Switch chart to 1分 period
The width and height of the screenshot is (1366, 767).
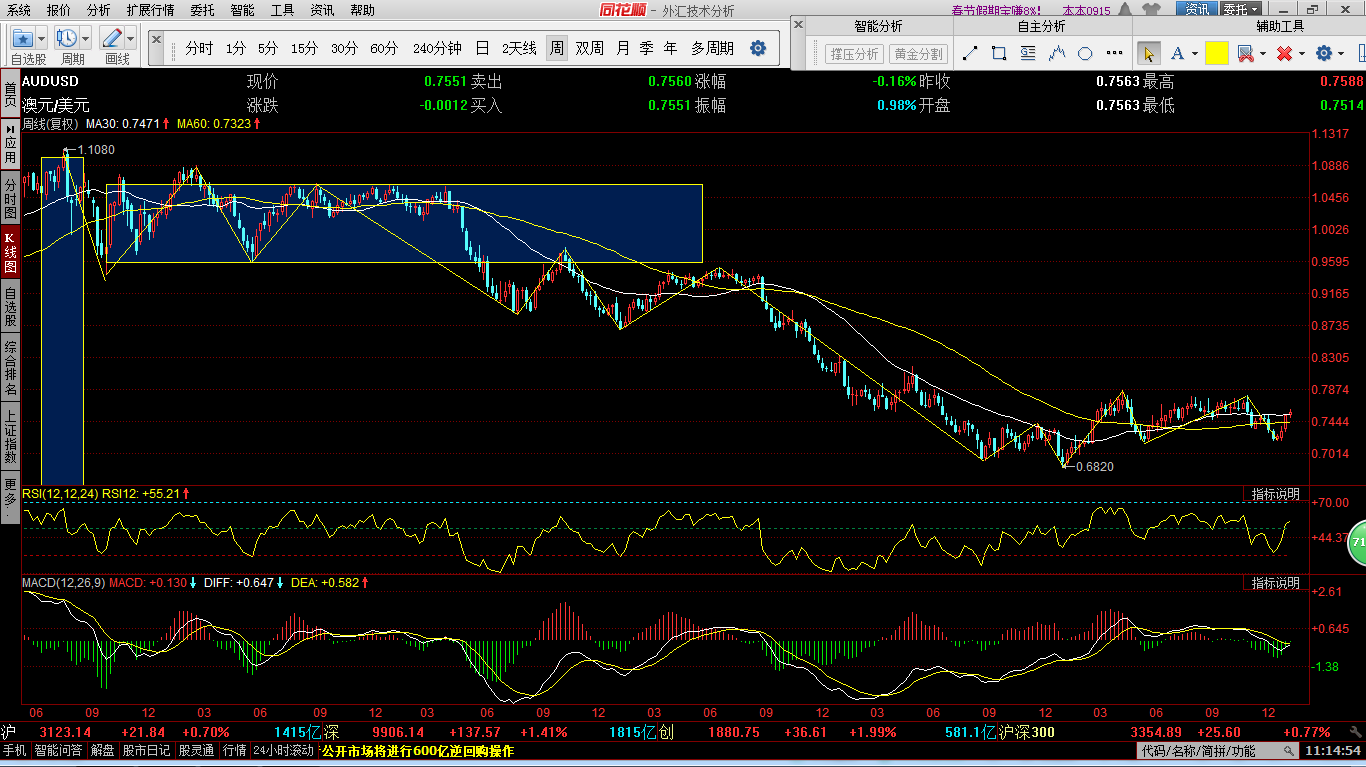click(x=235, y=48)
